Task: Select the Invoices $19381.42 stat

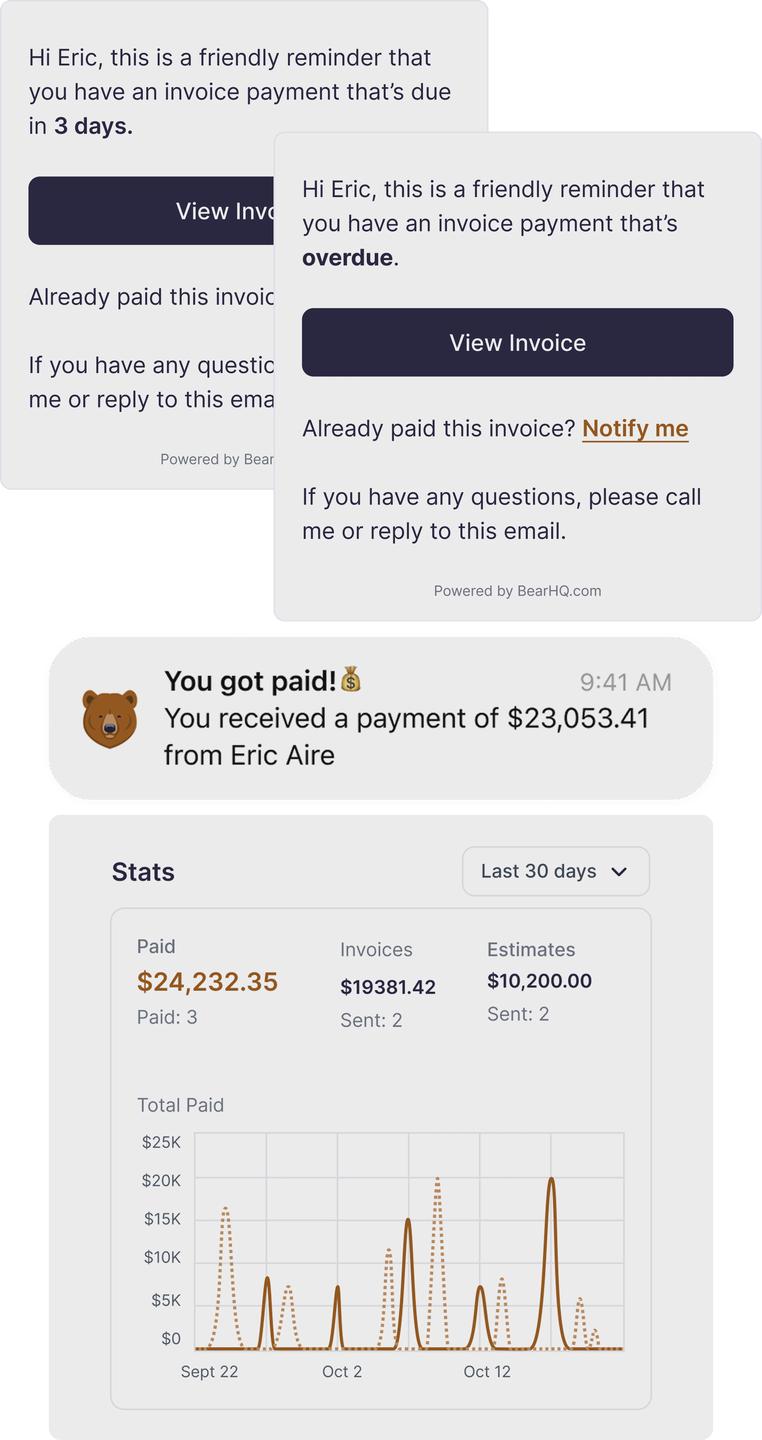Action: click(x=388, y=987)
